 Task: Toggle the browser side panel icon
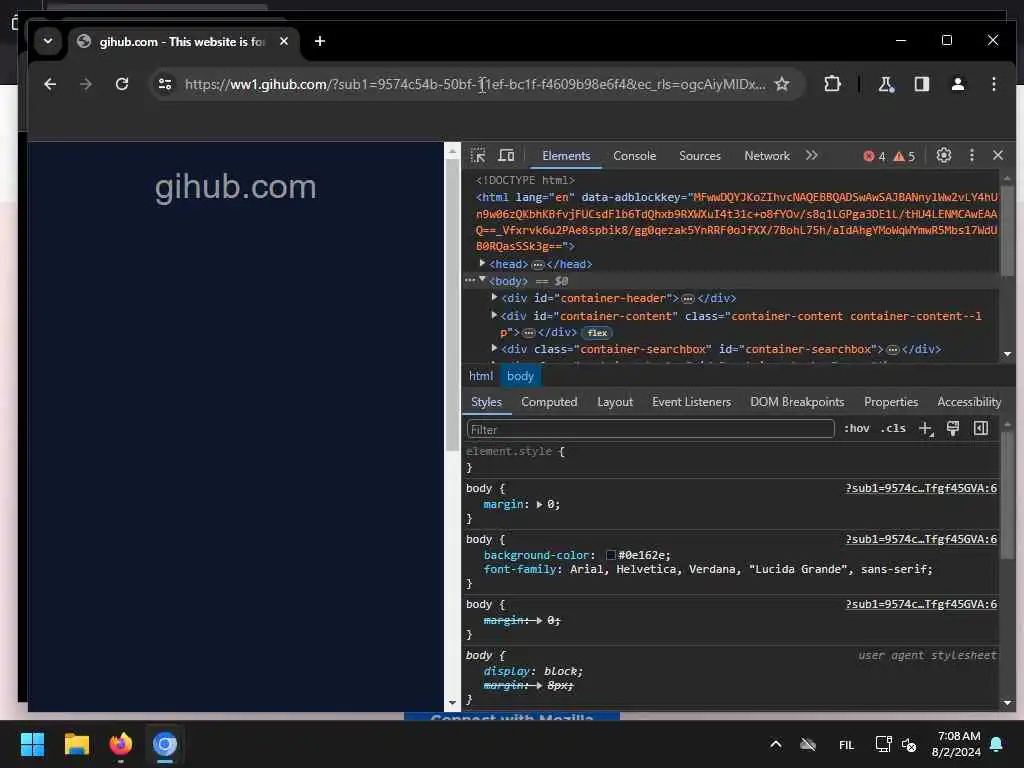coord(921,84)
